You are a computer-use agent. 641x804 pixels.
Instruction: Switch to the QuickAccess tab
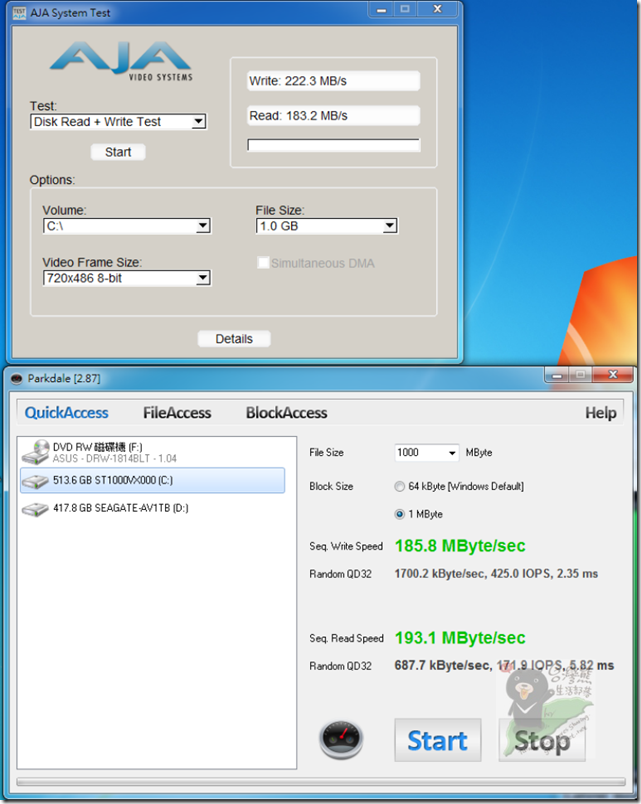pyautogui.click(x=67, y=413)
